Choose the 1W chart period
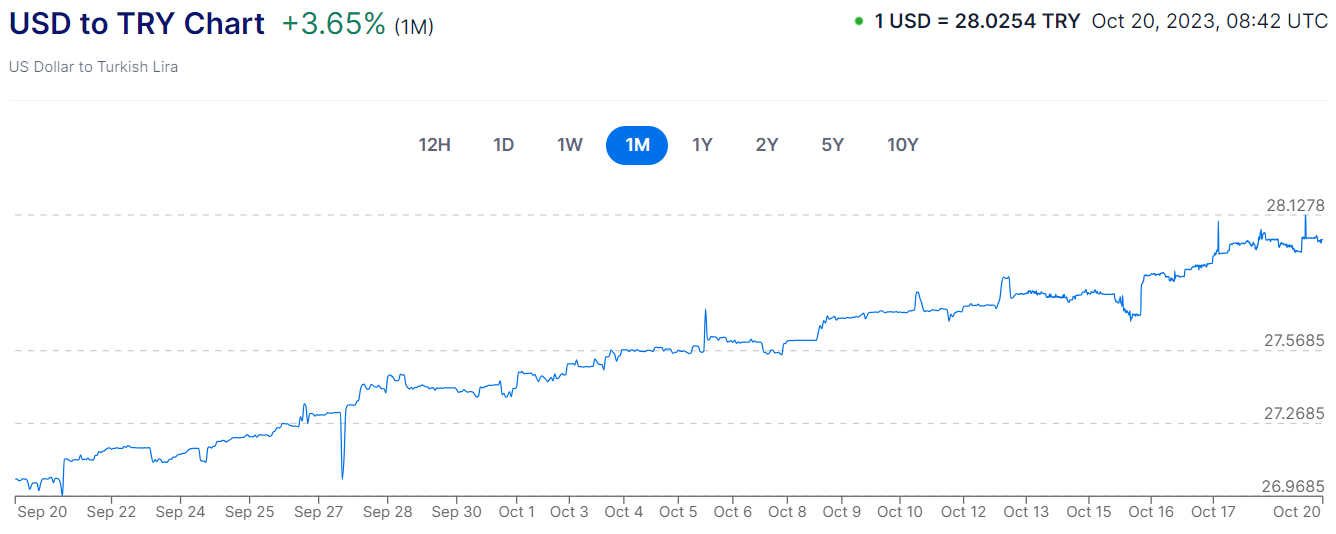This screenshot has width=1336, height=534. point(570,145)
